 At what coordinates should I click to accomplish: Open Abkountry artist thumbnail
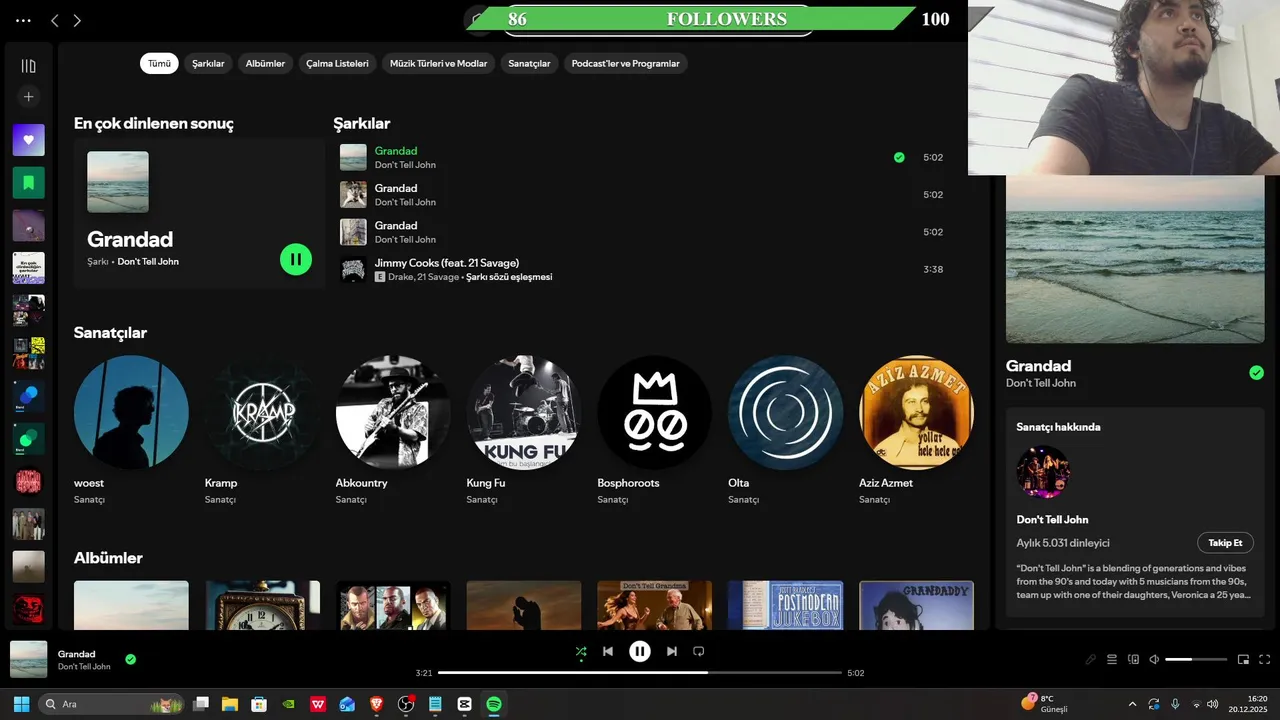(393, 412)
